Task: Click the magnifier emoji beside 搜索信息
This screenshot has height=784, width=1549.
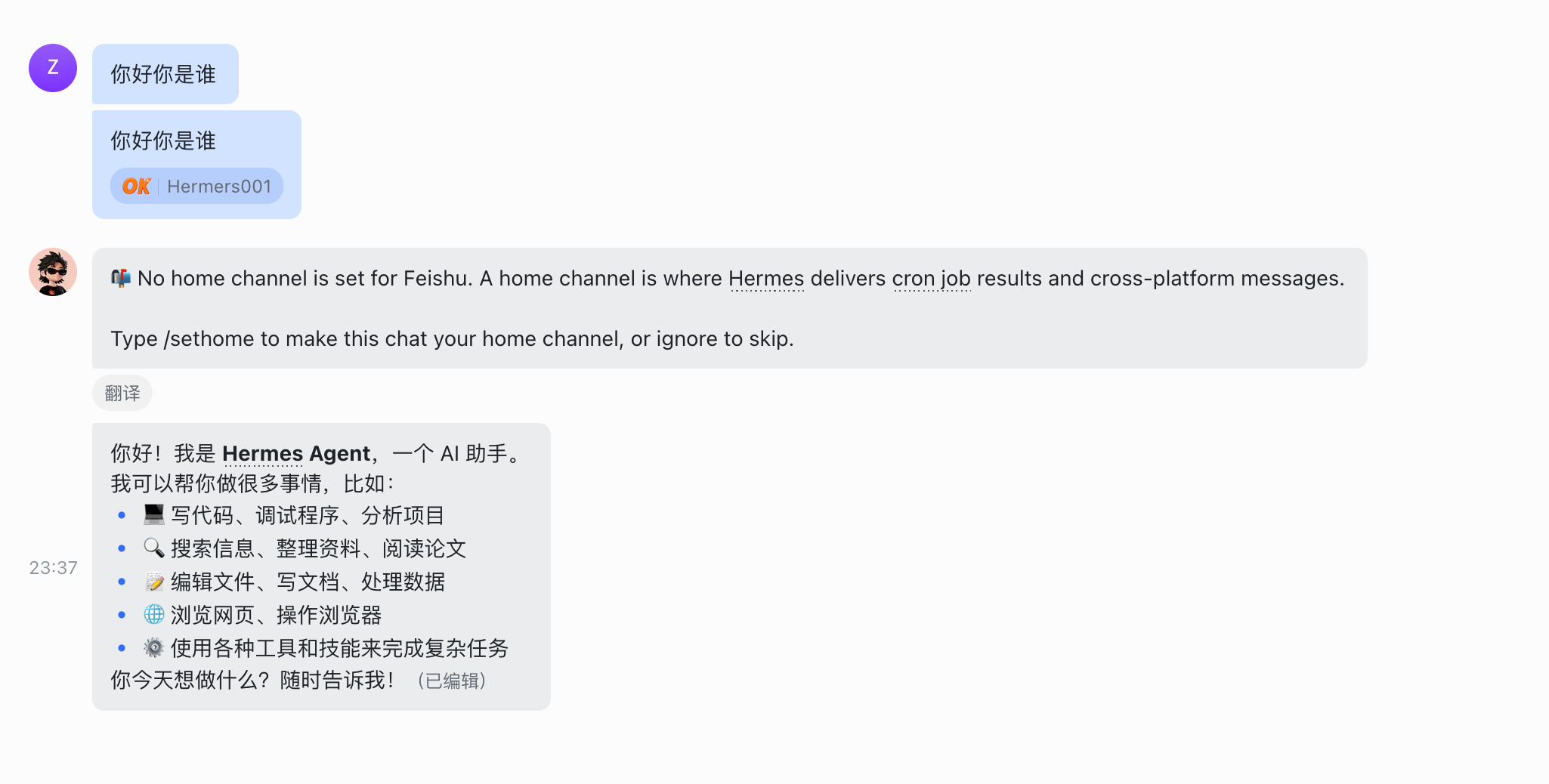Action: click(x=154, y=548)
